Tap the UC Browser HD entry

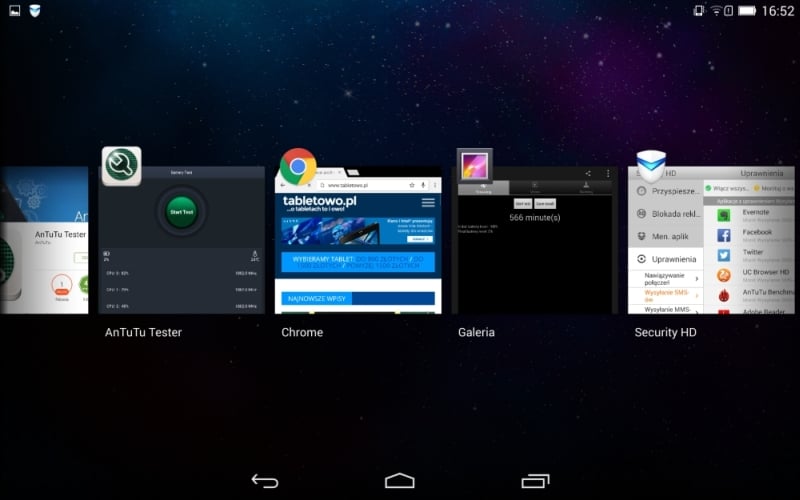[x=749, y=275]
